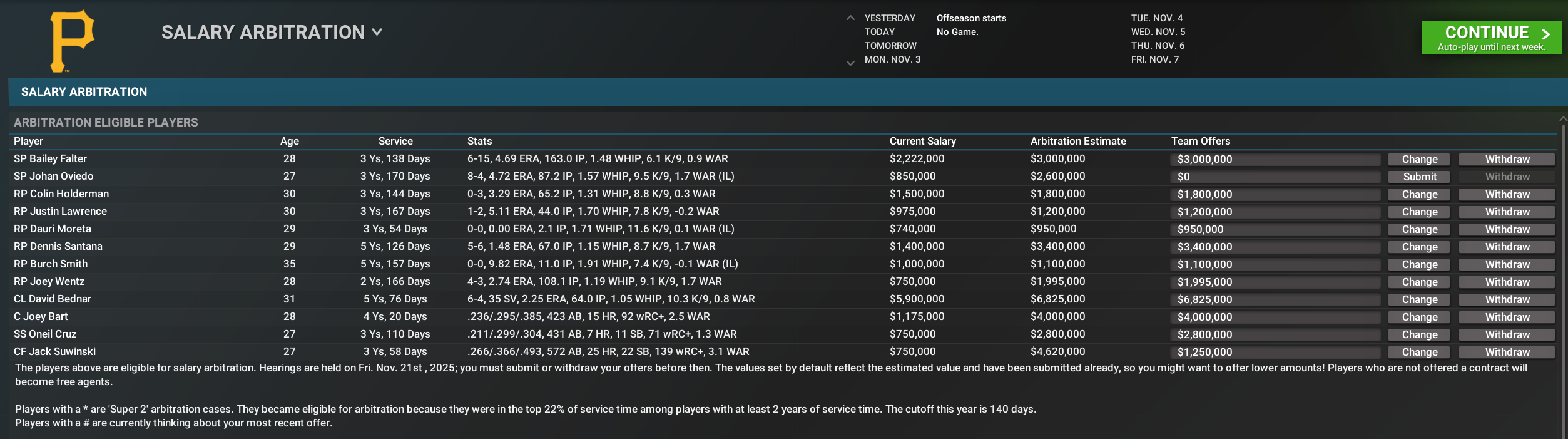The width and height of the screenshot is (1568, 439).
Task: Change the team offer for Bailey Falter
Action: click(x=1419, y=160)
